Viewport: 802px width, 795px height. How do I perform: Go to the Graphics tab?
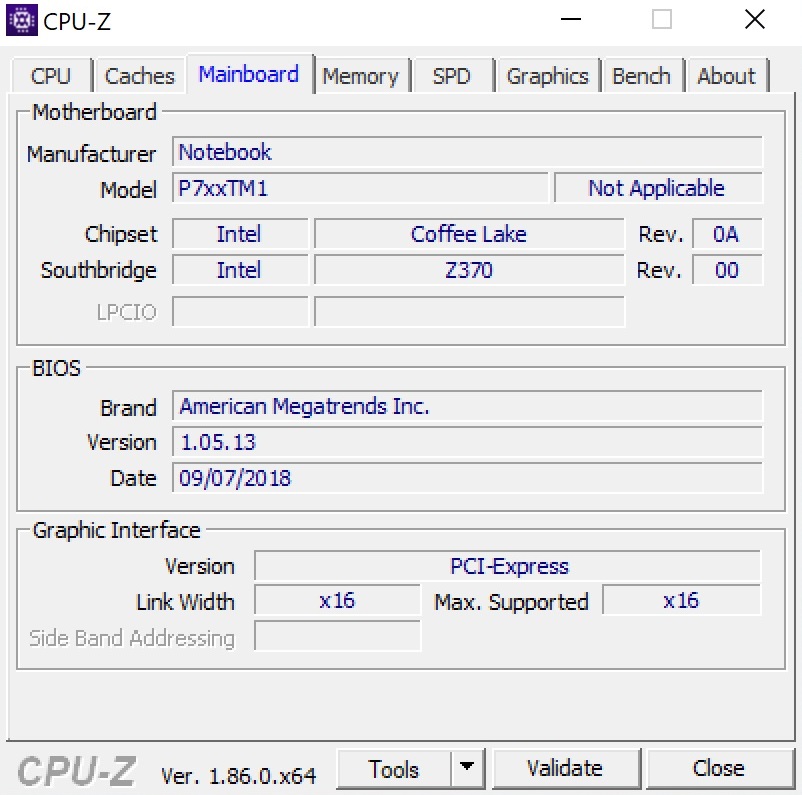click(547, 76)
